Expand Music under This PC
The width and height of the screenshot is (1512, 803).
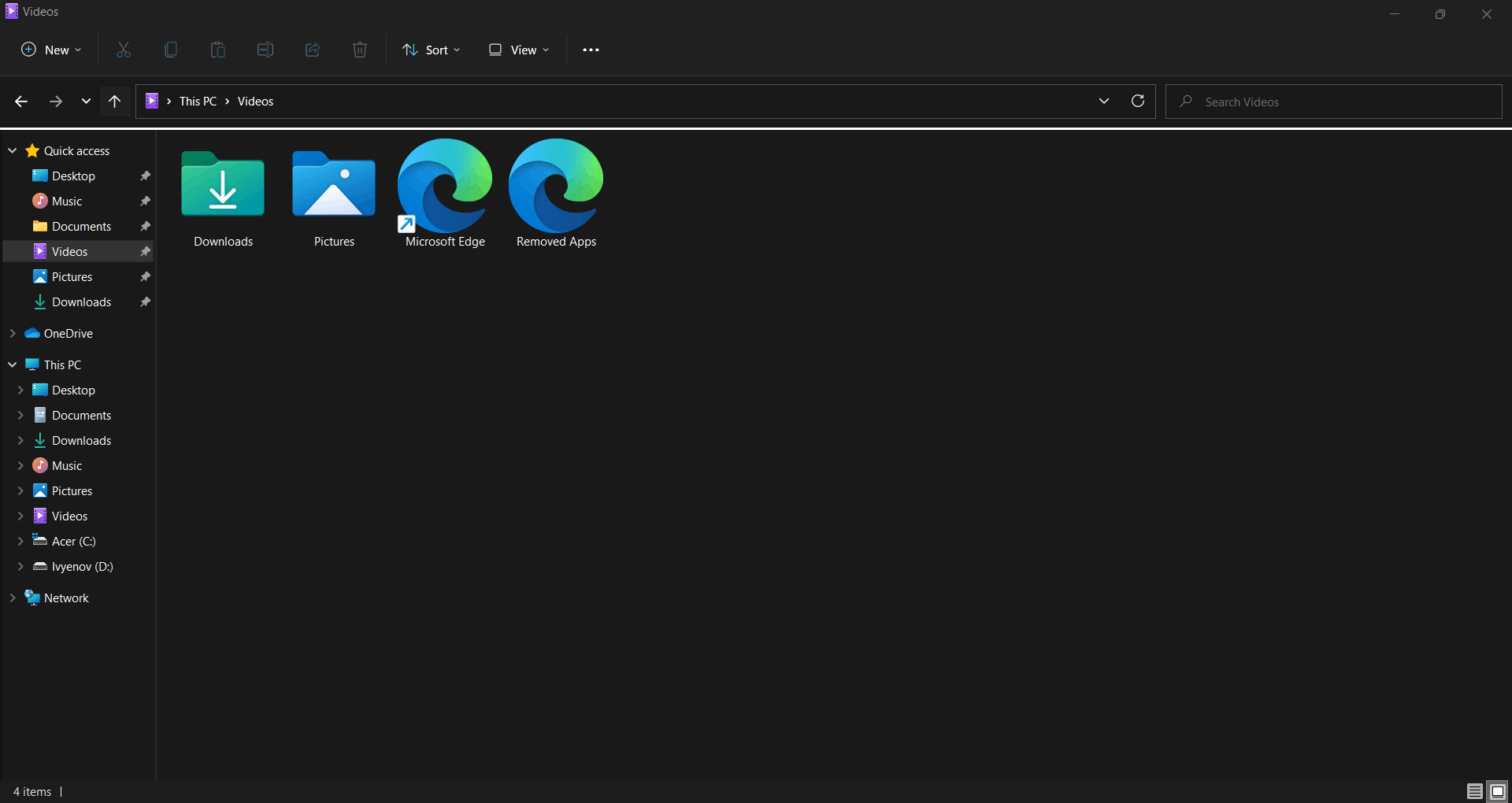20,465
